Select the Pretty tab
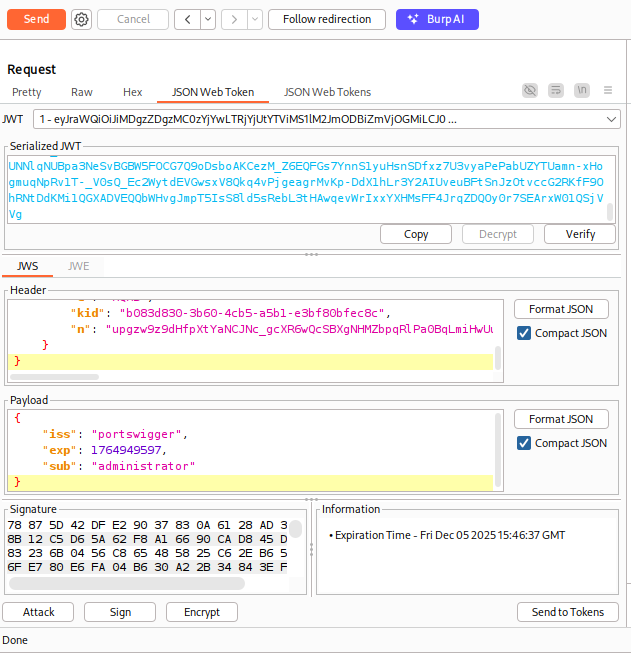The image size is (631, 653). point(27,92)
